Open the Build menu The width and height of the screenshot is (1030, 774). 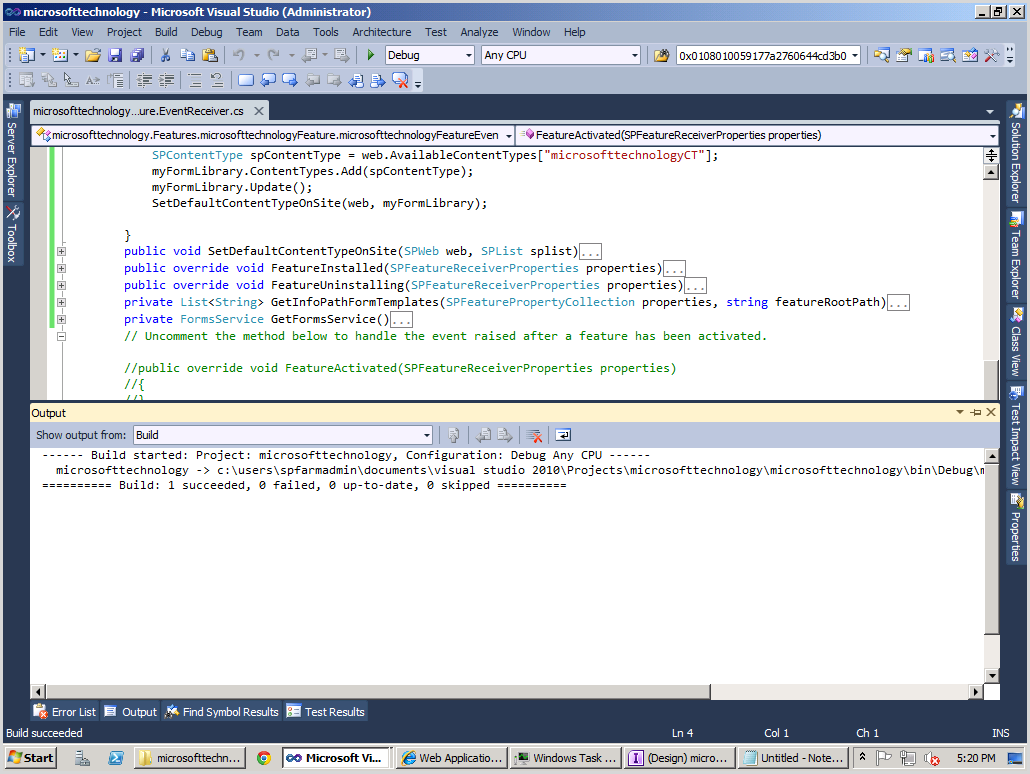point(166,32)
